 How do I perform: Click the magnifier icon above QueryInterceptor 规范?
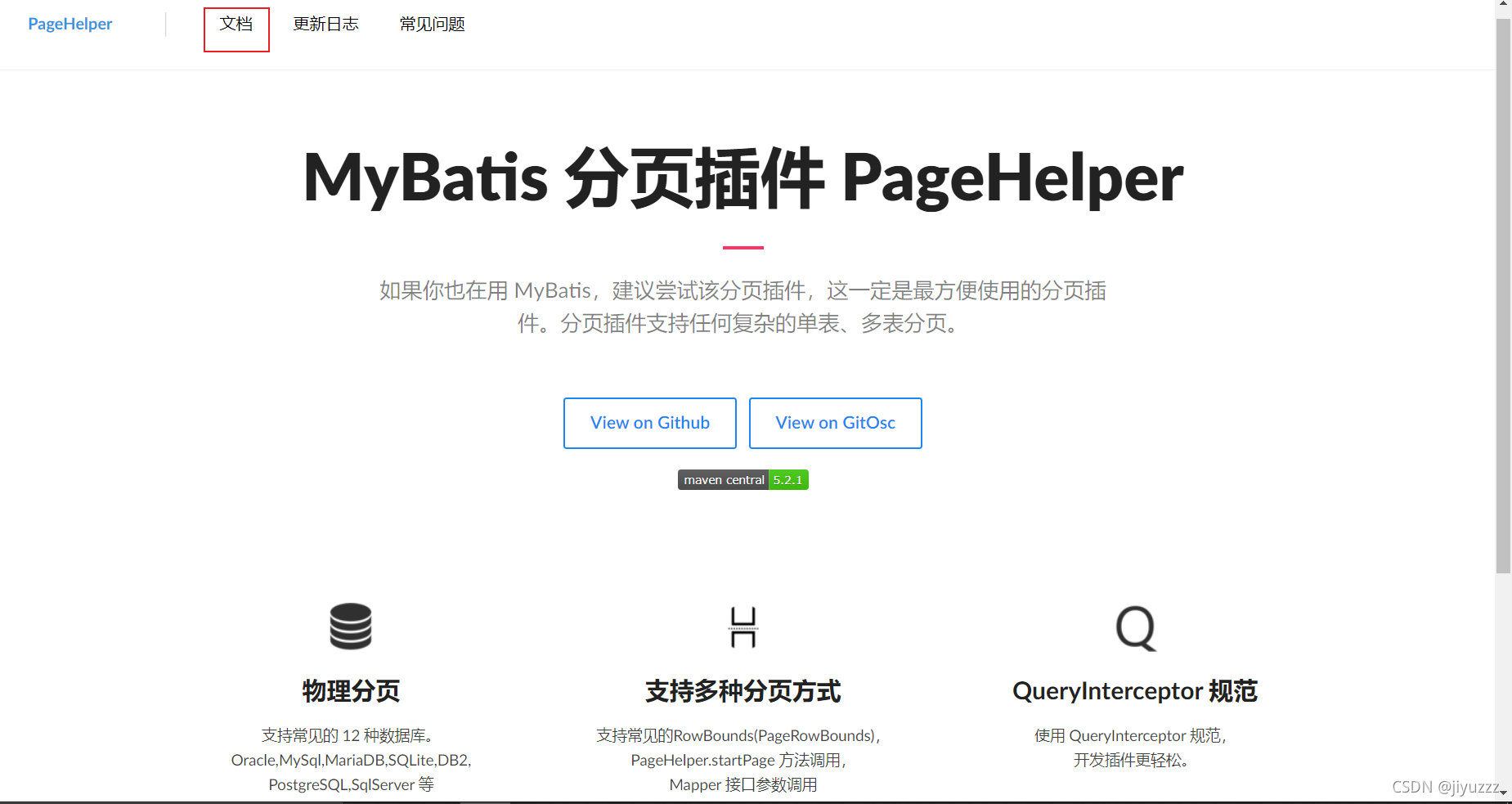(1135, 627)
